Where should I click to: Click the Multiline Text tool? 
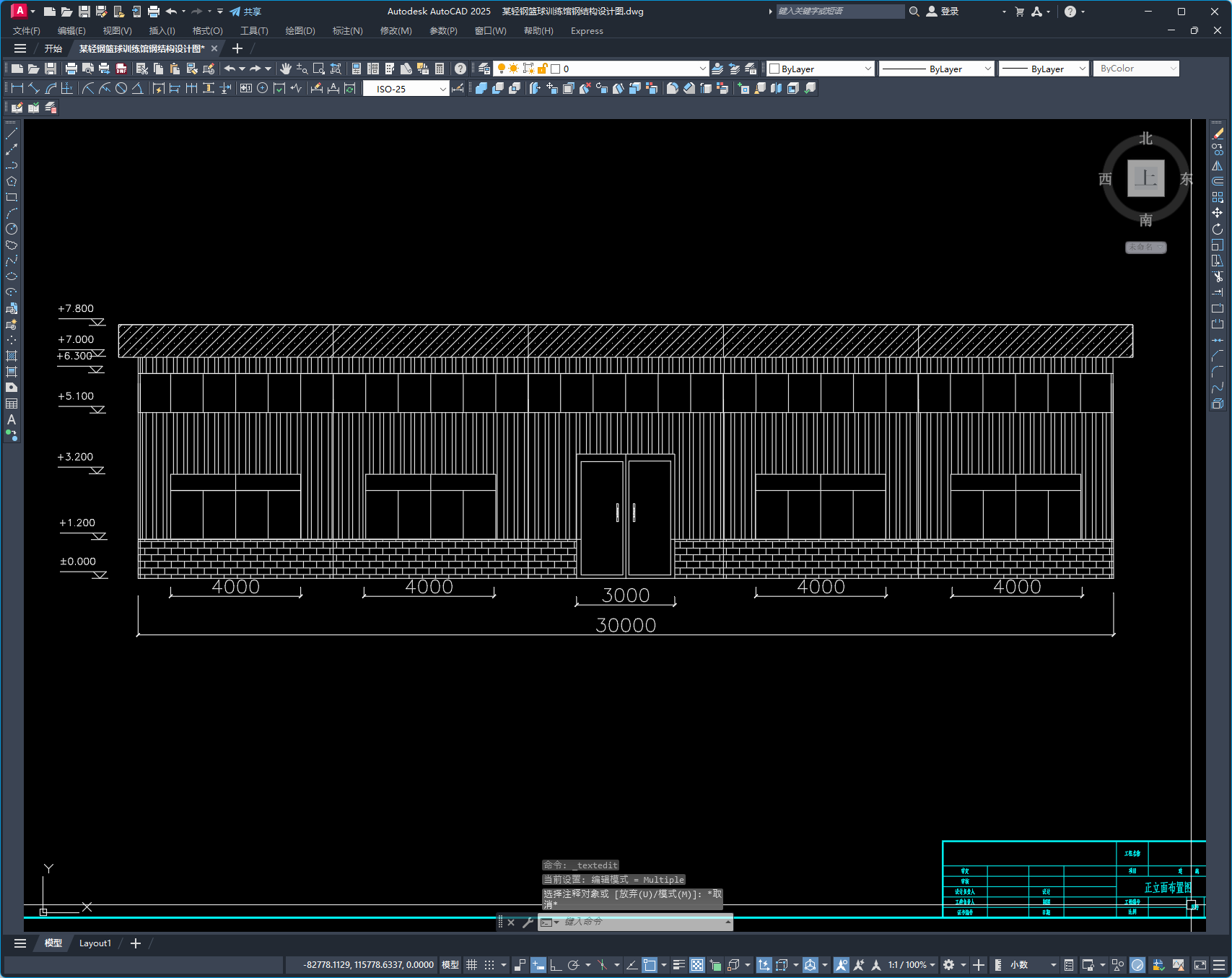click(x=12, y=419)
